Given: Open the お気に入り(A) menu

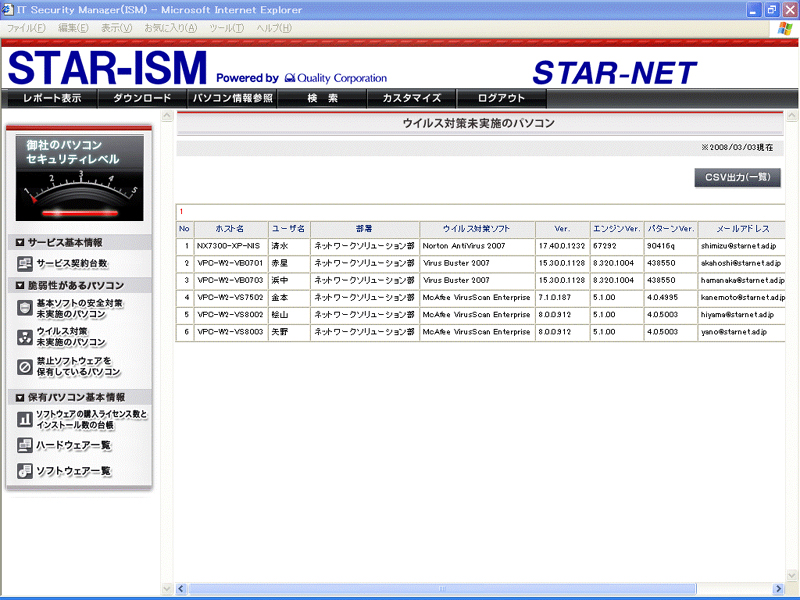Looking at the screenshot, I should click(170, 28).
